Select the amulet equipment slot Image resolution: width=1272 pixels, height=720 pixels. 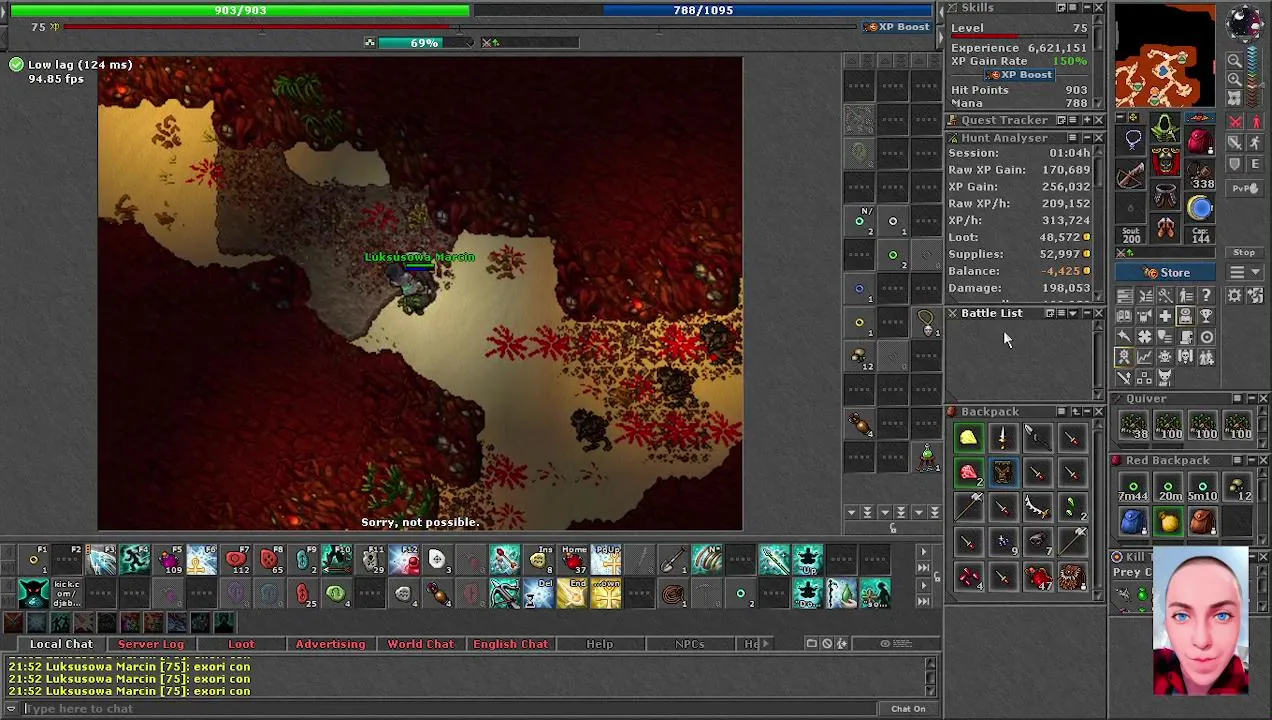pyautogui.click(x=1133, y=140)
